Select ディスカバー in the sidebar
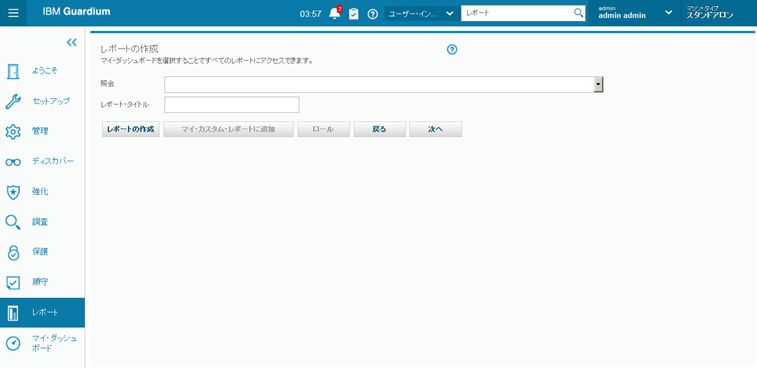Viewport: 757px width, 368px height. pyautogui.click(x=42, y=161)
